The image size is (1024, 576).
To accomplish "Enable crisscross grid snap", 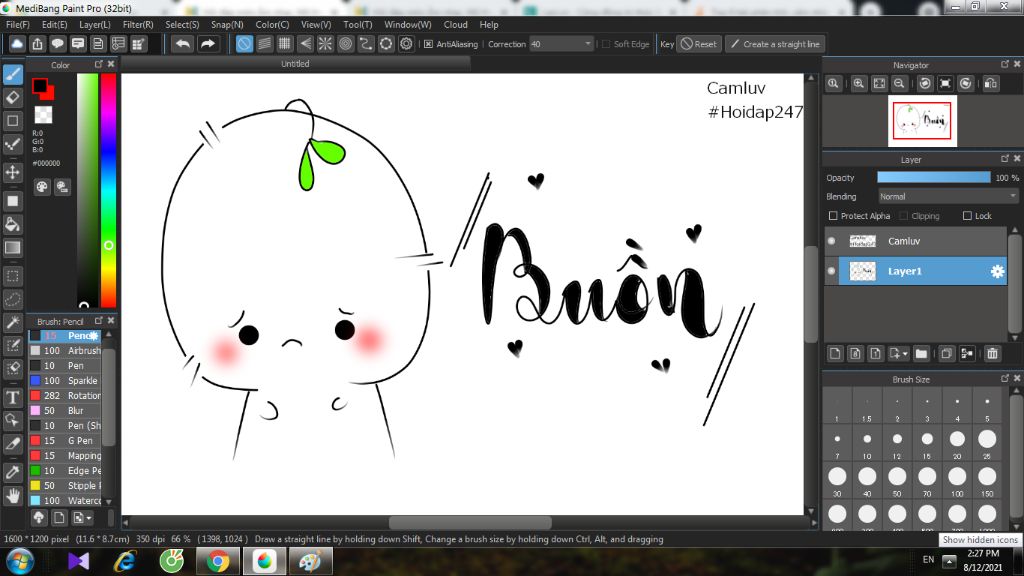I will coord(285,44).
